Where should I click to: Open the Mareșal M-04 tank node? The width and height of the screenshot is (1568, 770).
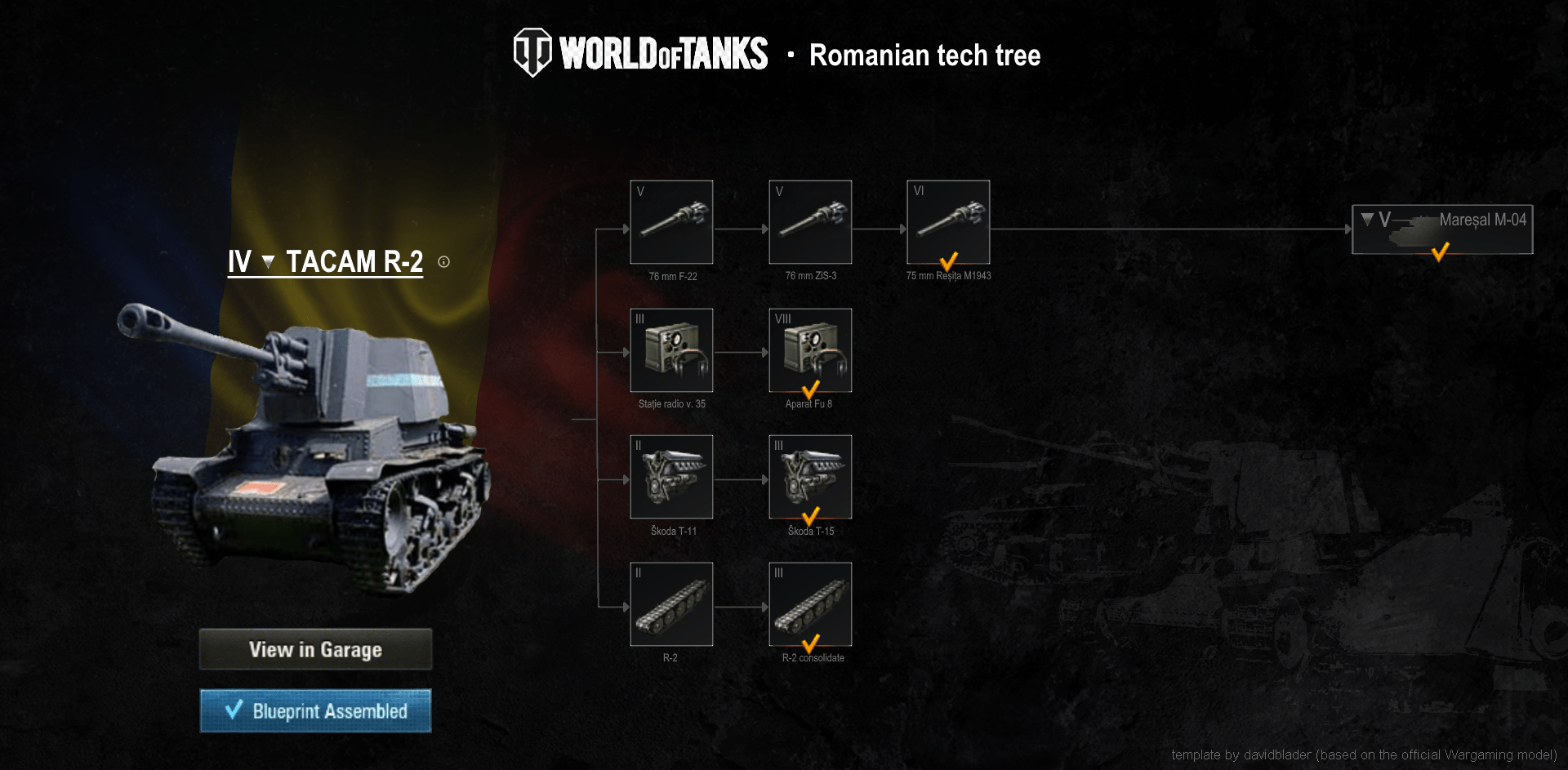[1442, 229]
